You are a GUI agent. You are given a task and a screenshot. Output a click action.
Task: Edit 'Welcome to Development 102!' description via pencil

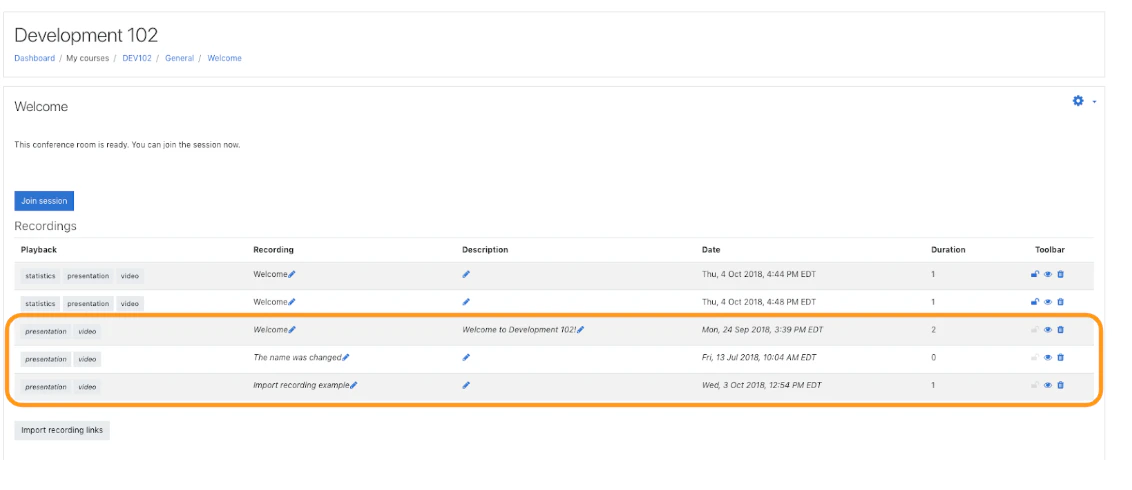pyautogui.click(x=580, y=330)
